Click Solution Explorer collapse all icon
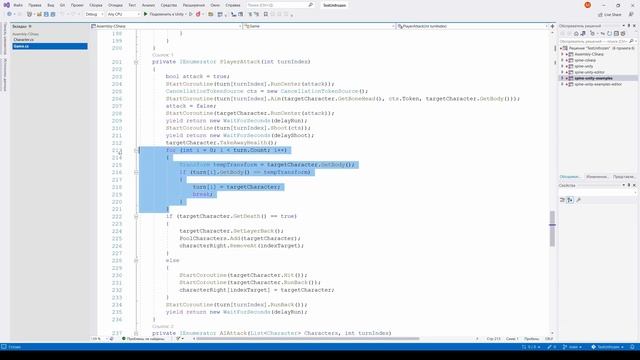The height and width of the screenshot is (360, 640). click(x=616, y=33)
